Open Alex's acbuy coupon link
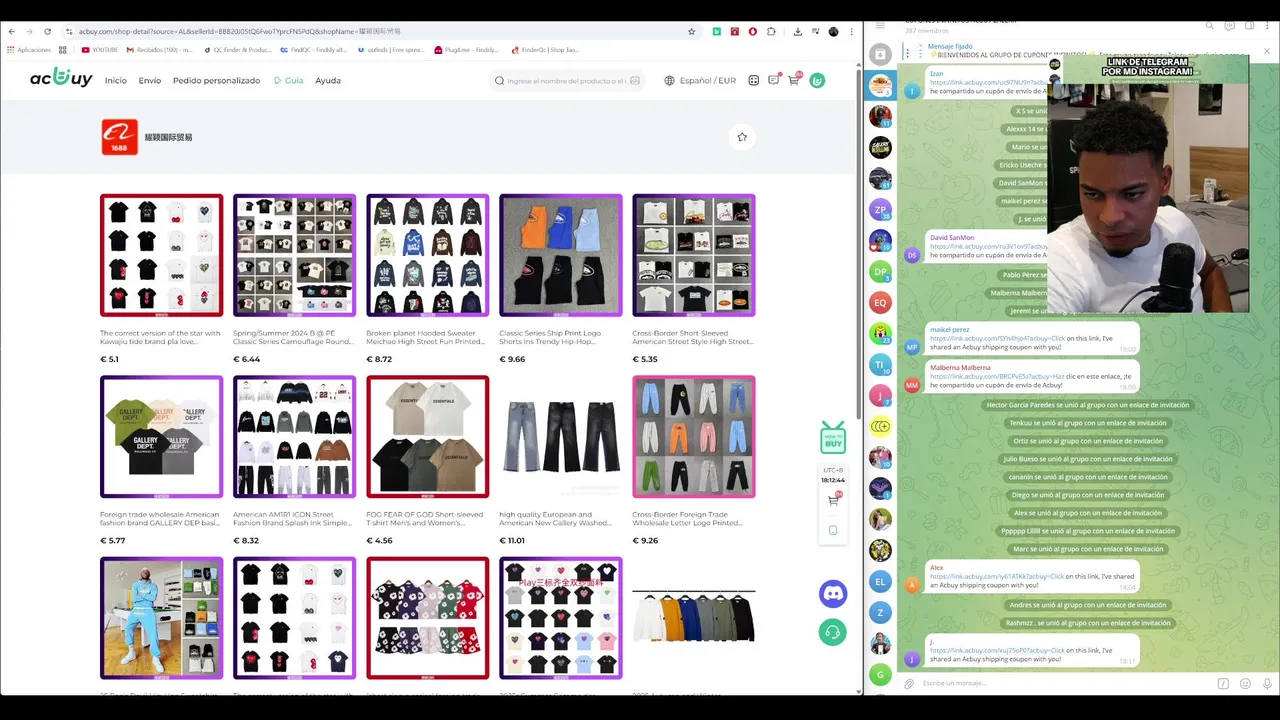This screenshot has width=1280, height=720. (997, 576)
